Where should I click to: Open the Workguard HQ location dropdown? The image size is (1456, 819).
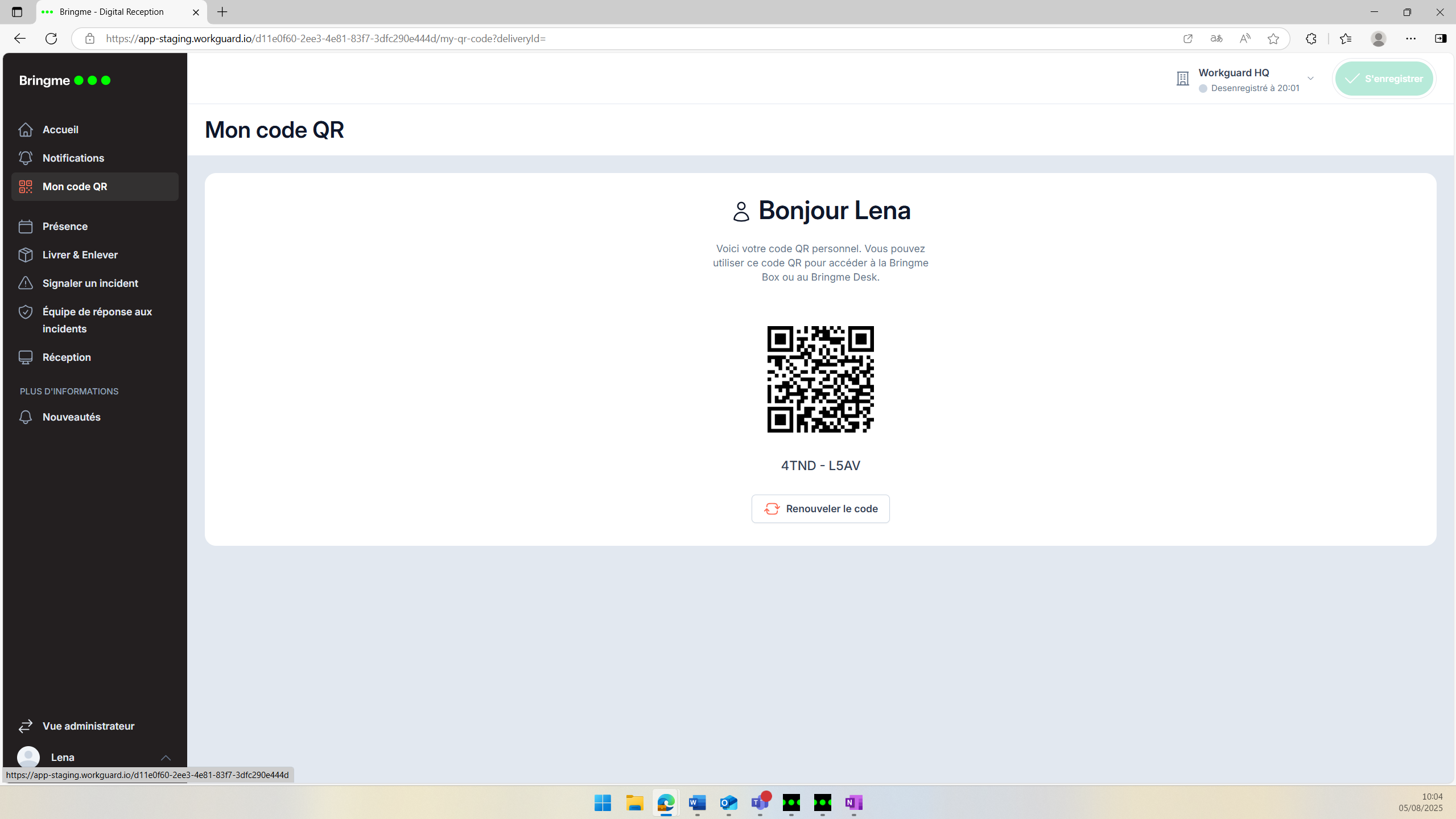coord(1310,79)
